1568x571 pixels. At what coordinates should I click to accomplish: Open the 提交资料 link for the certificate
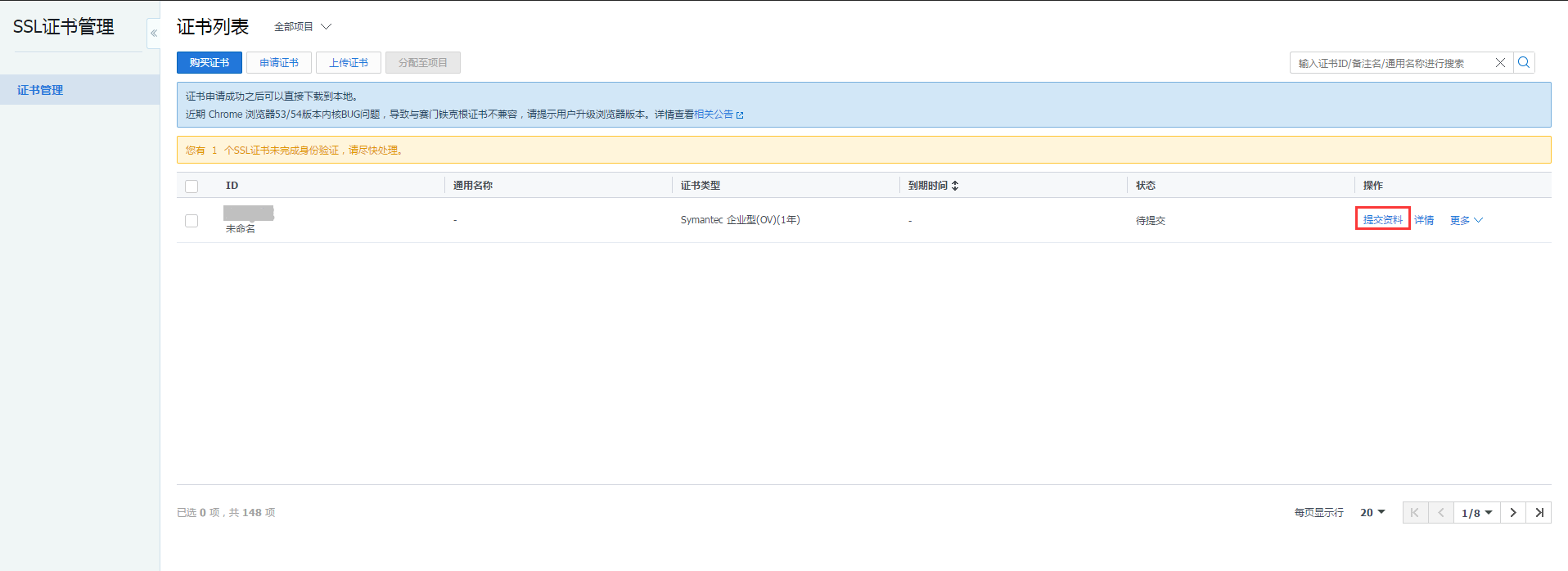pyautogui.click(x=1382, y=219)
